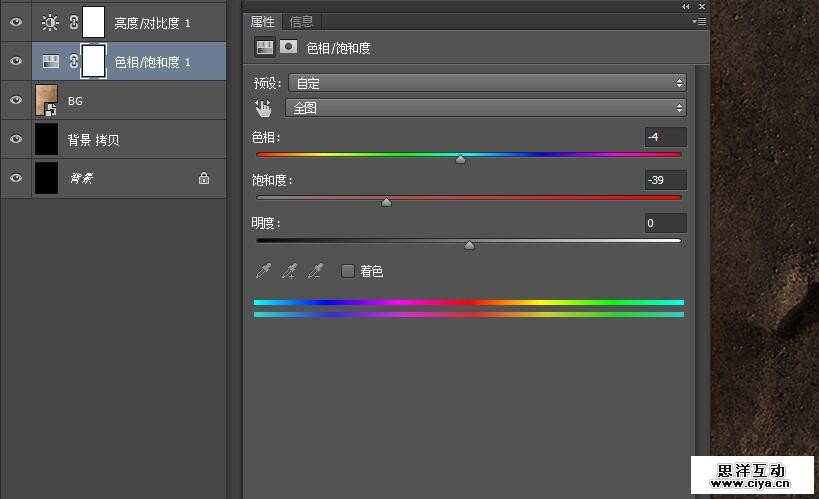Click the Hue/Saturation adjustment icon in panel header
Image resolution: width=819 pixels, height=499 pixels.
[265, 47]
